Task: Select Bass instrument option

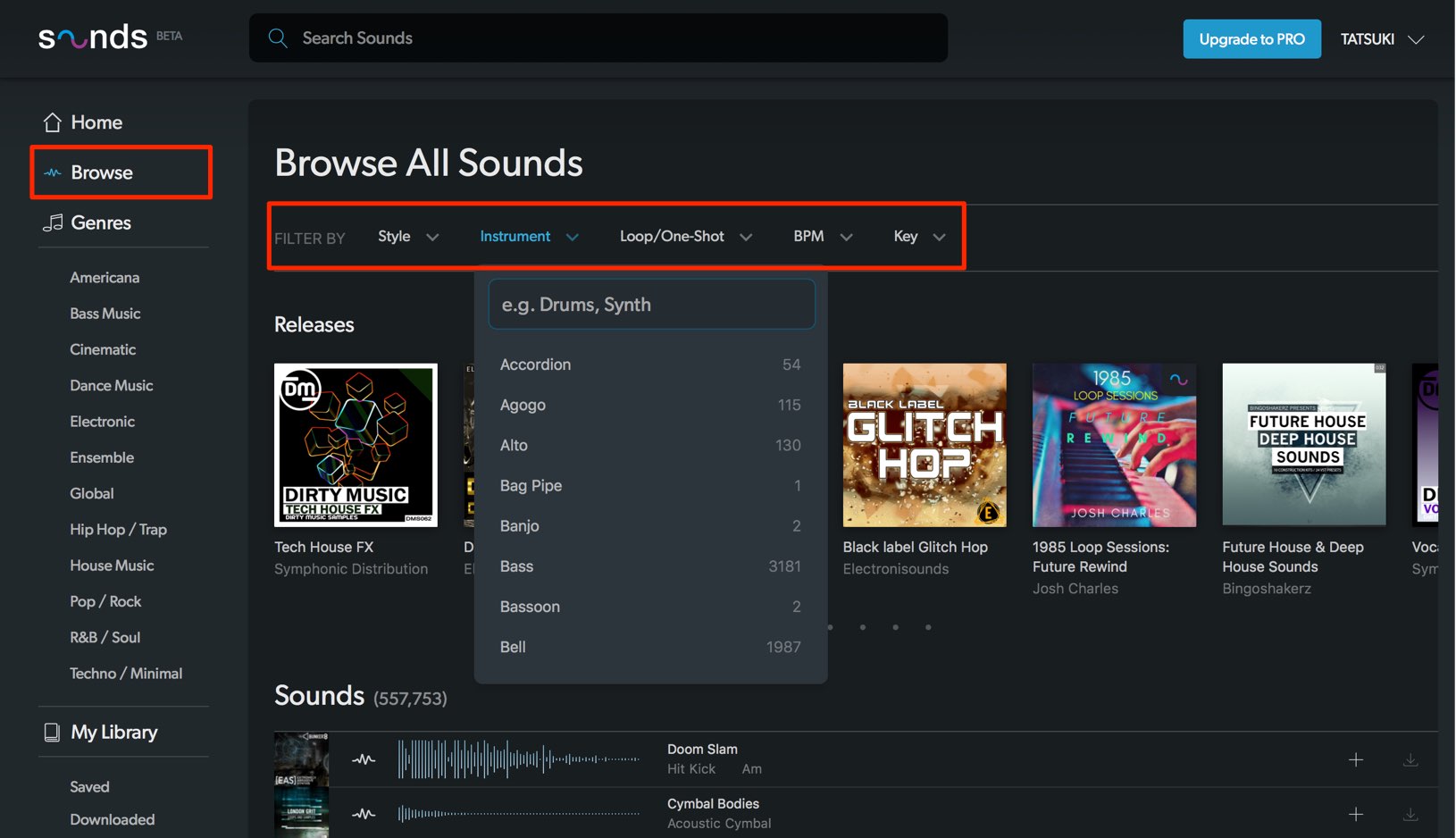Action: pos(650,566)
